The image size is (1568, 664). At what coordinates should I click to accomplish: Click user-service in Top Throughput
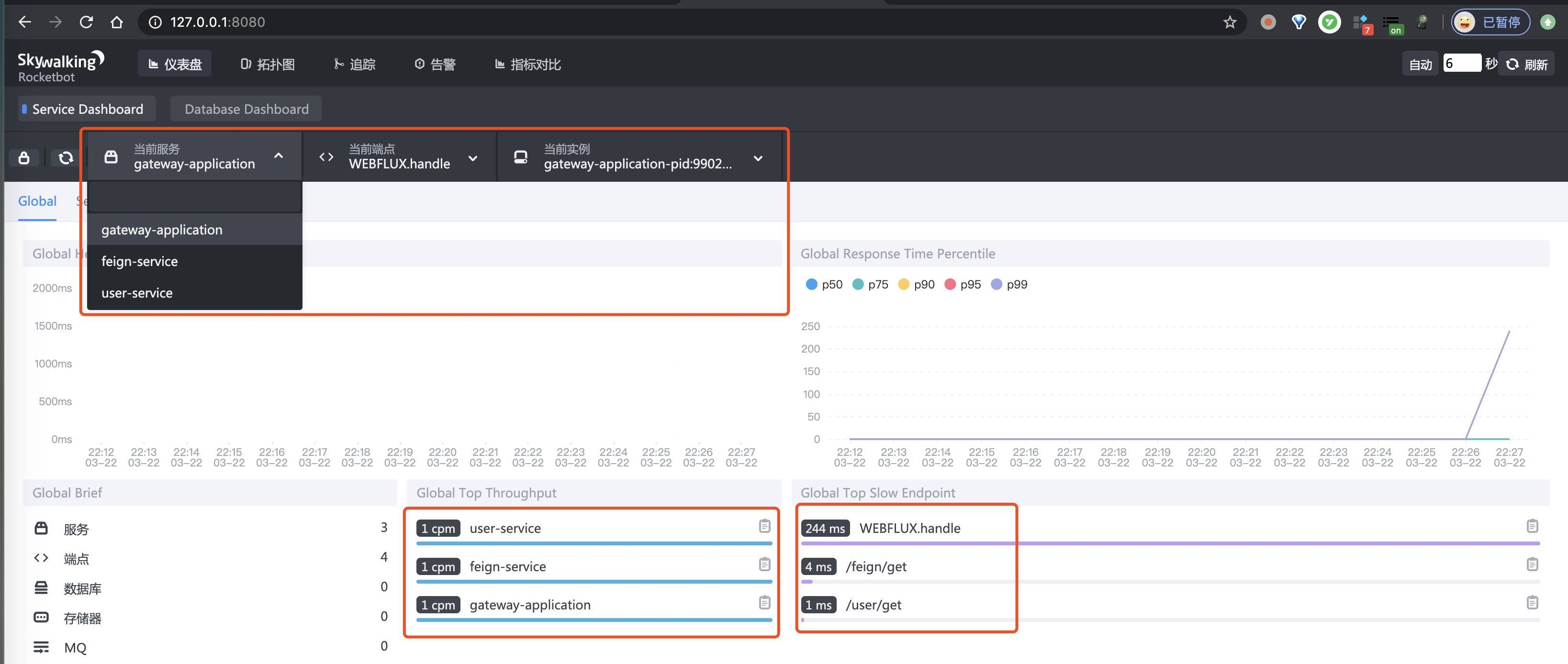click(x=505, y=528)
